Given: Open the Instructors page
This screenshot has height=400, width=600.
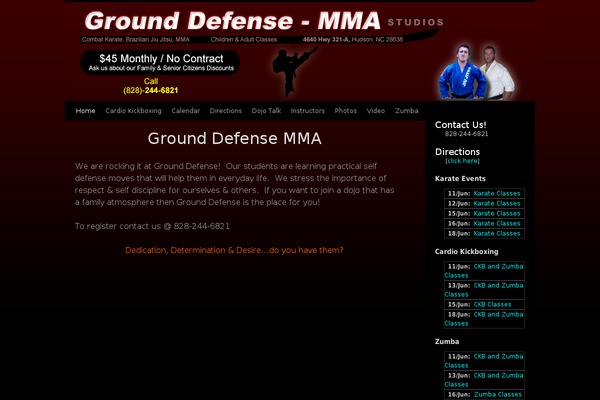Looking at the screenshot, I should pyautogui.click(x=307, y=111).
